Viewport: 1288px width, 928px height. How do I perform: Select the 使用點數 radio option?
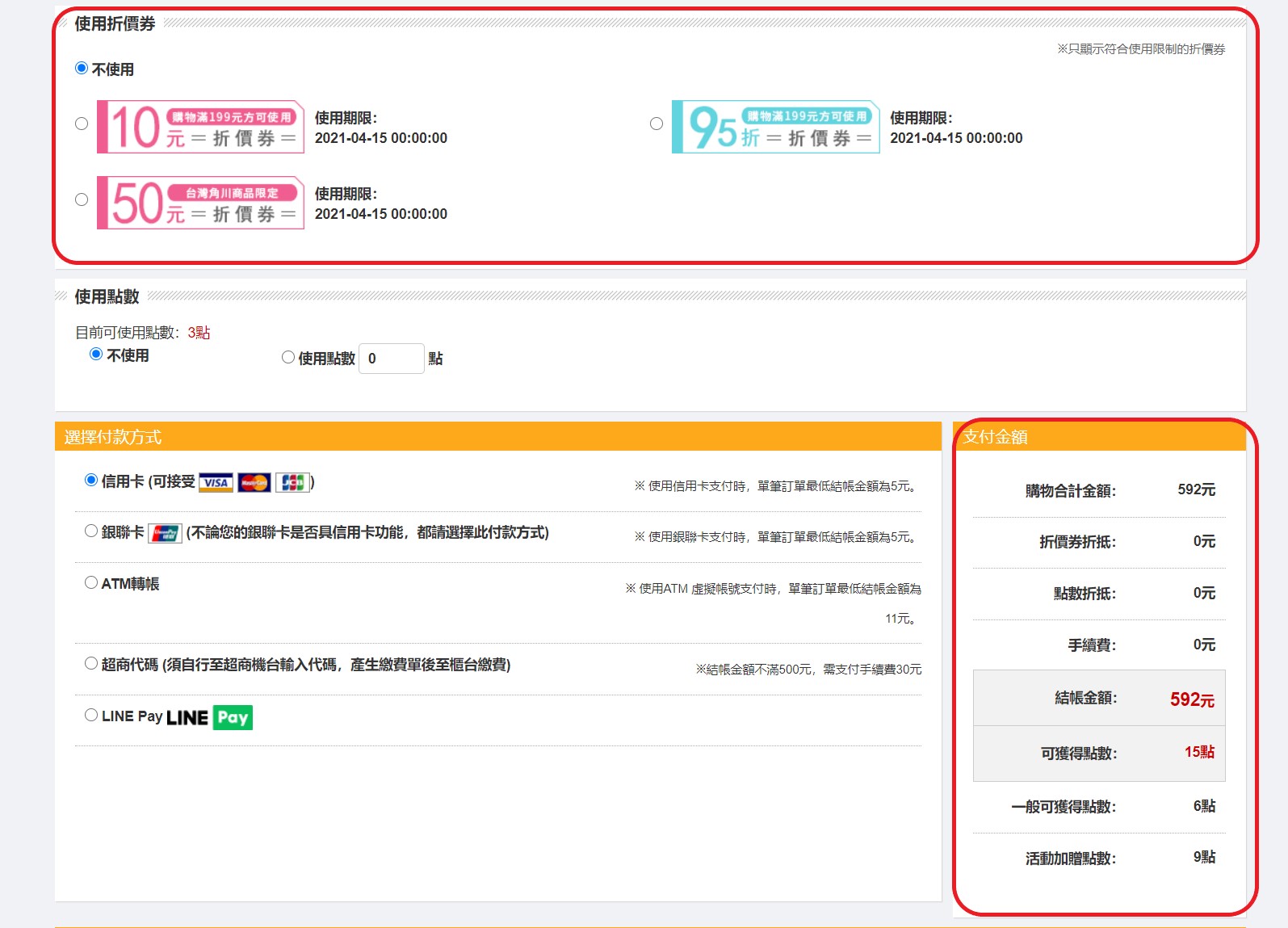[288, 357]
